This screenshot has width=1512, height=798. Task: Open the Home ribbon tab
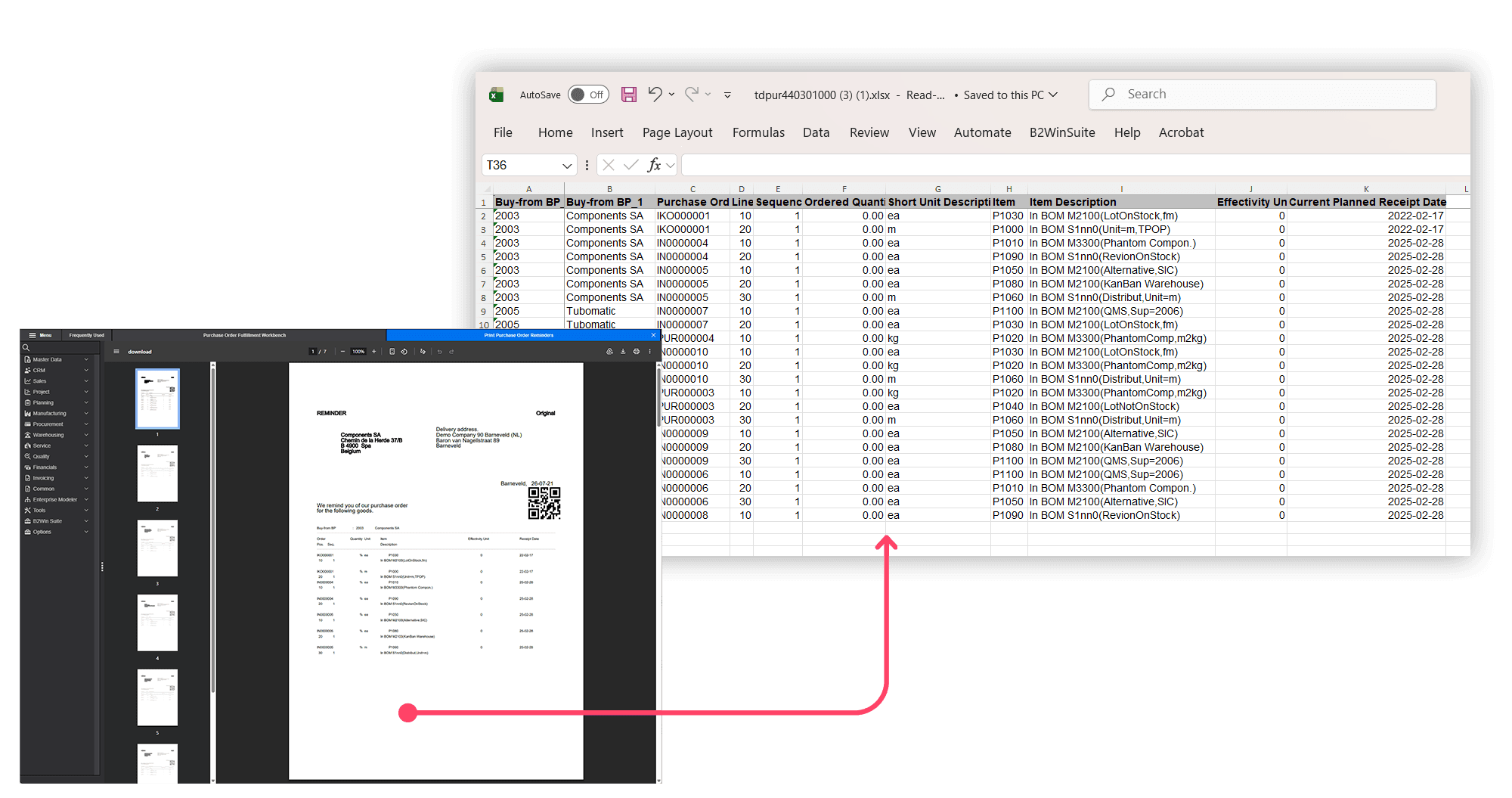[556, 132]
